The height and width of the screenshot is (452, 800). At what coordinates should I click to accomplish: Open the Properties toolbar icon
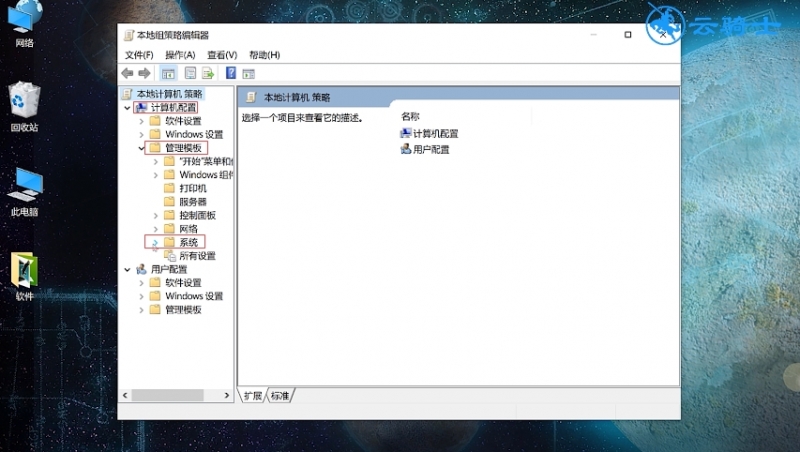pos(190,73)
